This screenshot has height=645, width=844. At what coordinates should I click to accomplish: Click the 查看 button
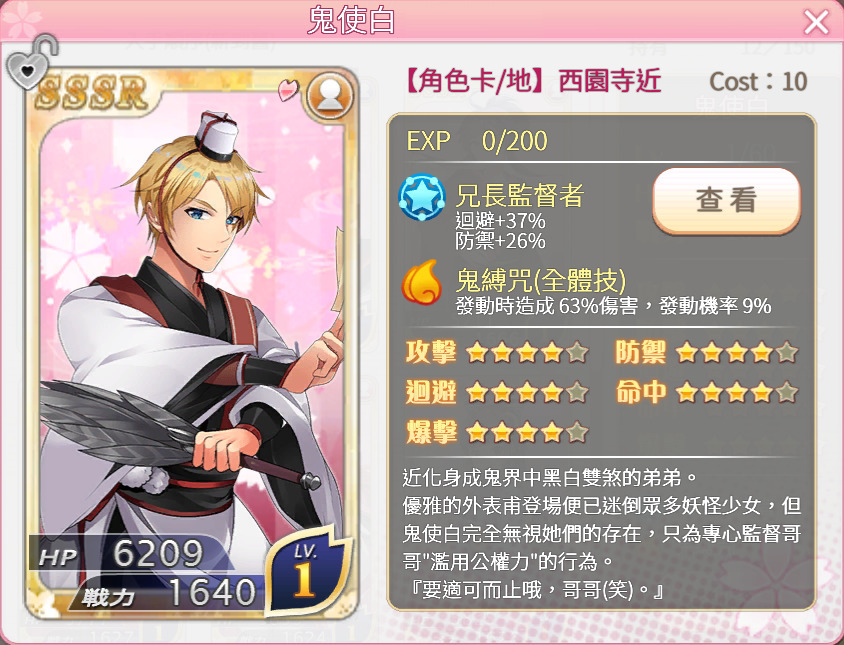[726, 200]
